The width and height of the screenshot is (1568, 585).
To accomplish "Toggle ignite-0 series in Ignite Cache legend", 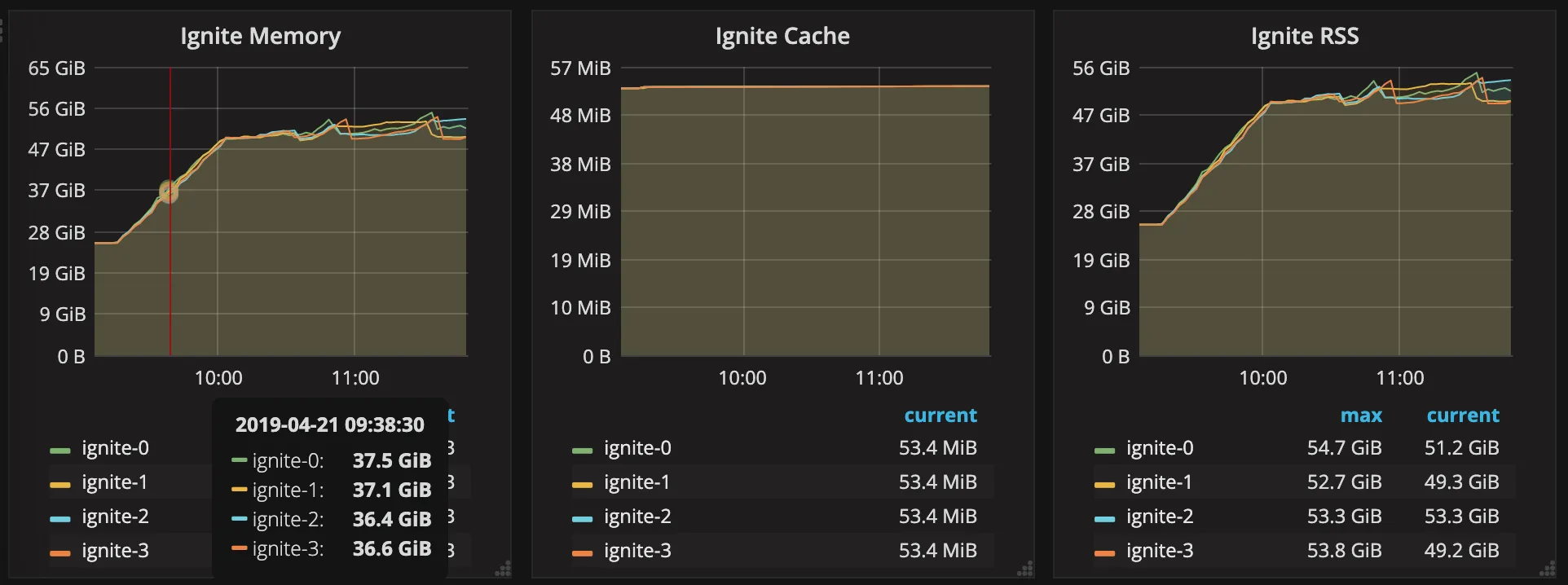I will pyautogui.click(x=636, y=448).
